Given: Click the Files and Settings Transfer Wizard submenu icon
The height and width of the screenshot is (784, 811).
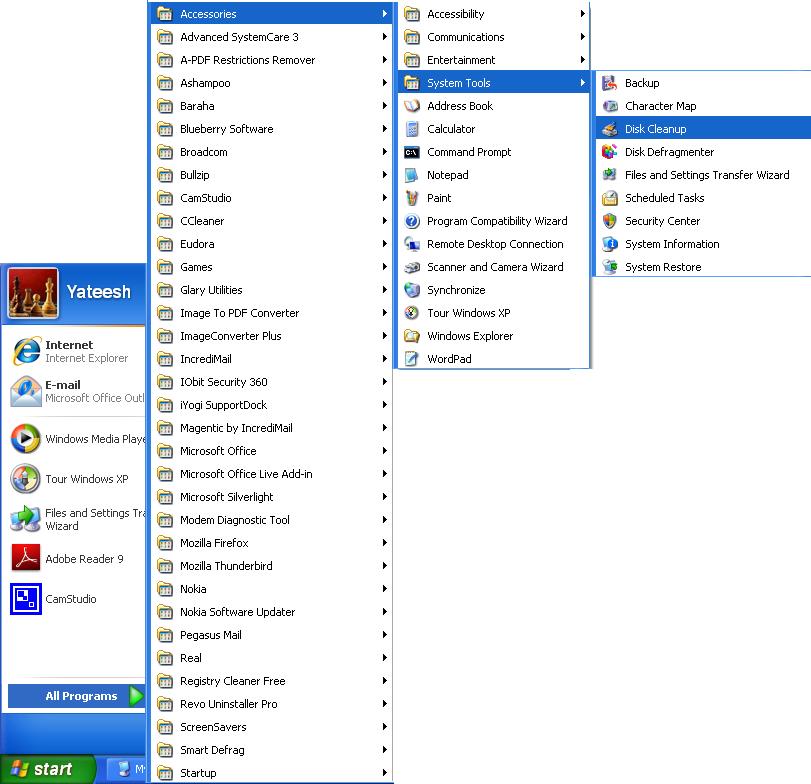Looking at the screenshot, I should click(x=610, y=175).
